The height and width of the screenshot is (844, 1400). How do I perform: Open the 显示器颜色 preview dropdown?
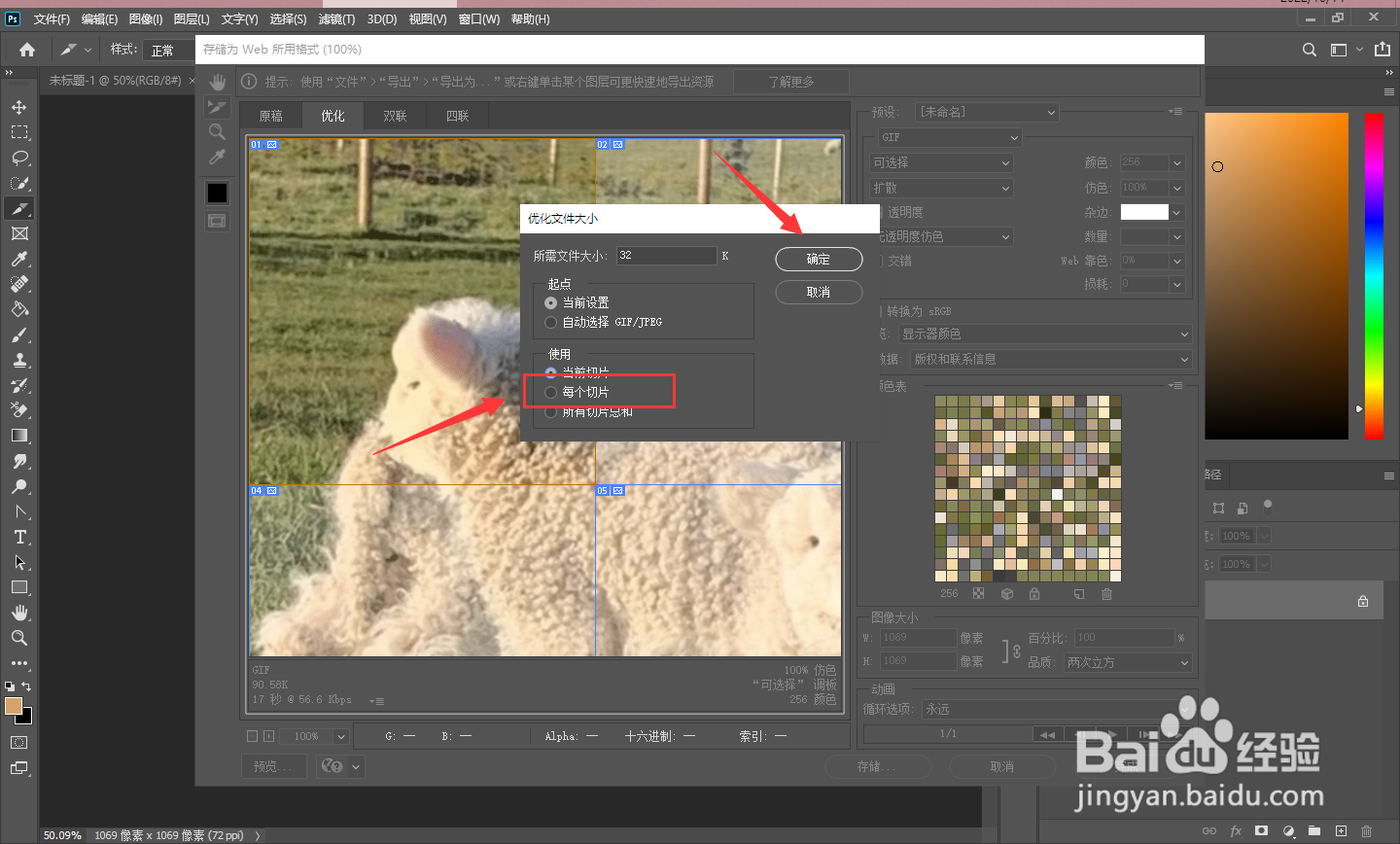pos(1045,334)
